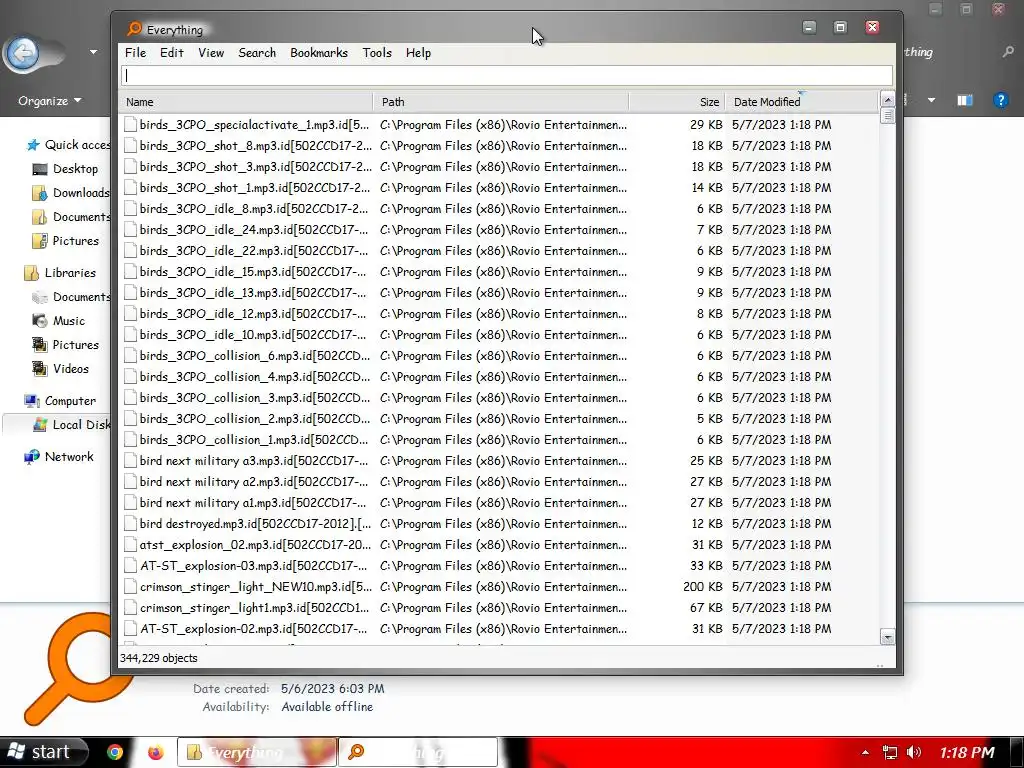This screenshot has height=768, width=1024.
Task: Sort results by Date Modified column header
Action: click(x=802, y=102)
